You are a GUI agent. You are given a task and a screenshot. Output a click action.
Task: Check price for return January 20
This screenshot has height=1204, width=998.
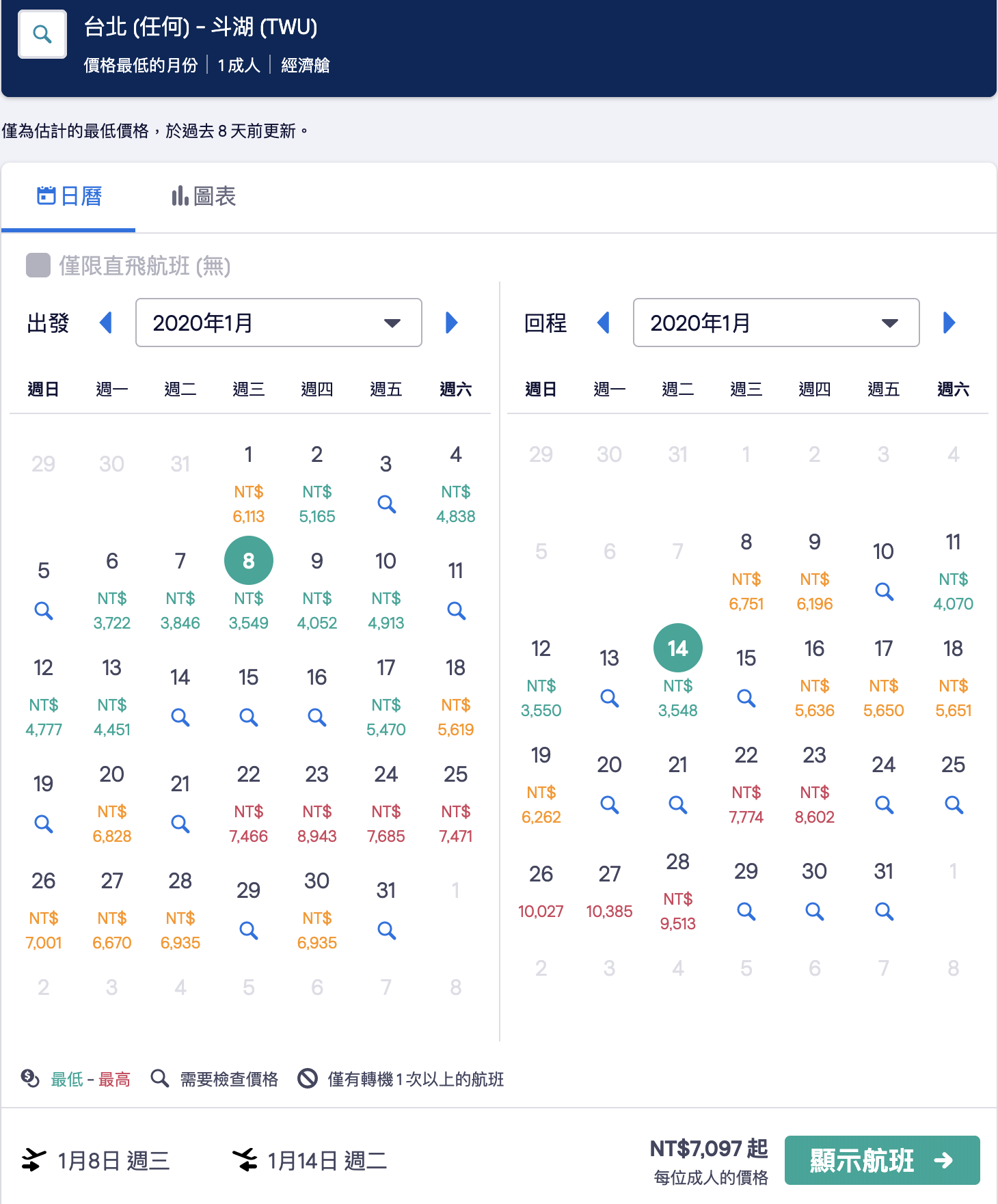click(x=610, y=805)
